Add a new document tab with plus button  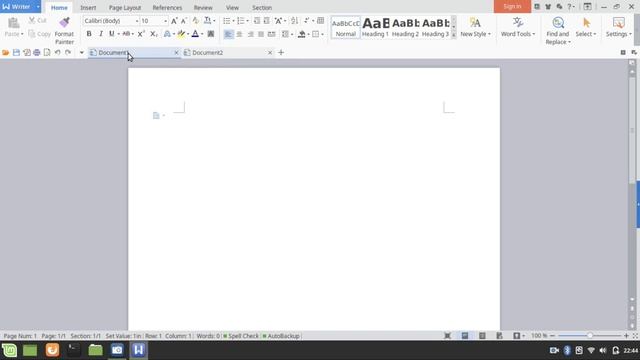pos(281,53)
